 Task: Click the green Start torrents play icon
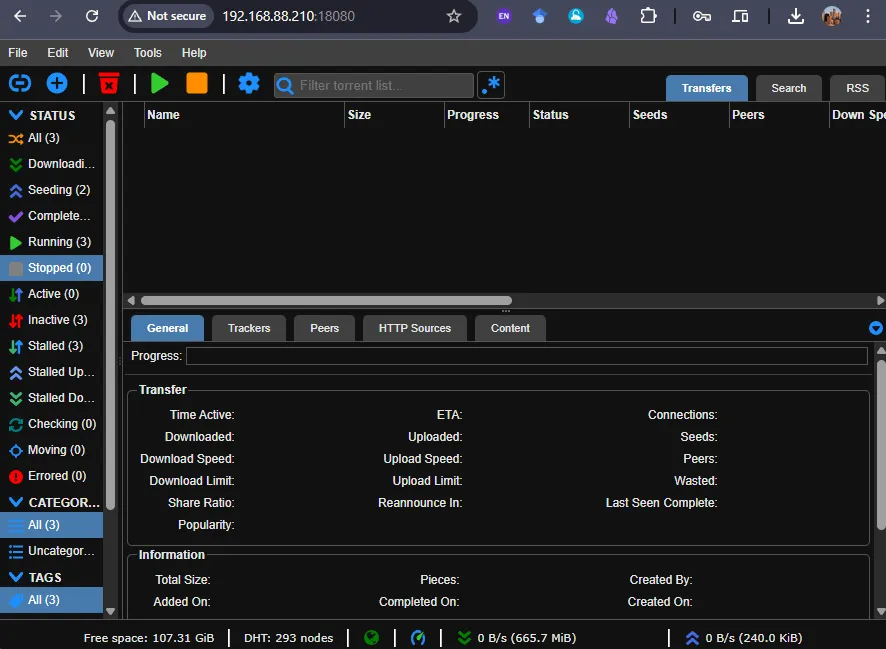click(x=160, y=84)
